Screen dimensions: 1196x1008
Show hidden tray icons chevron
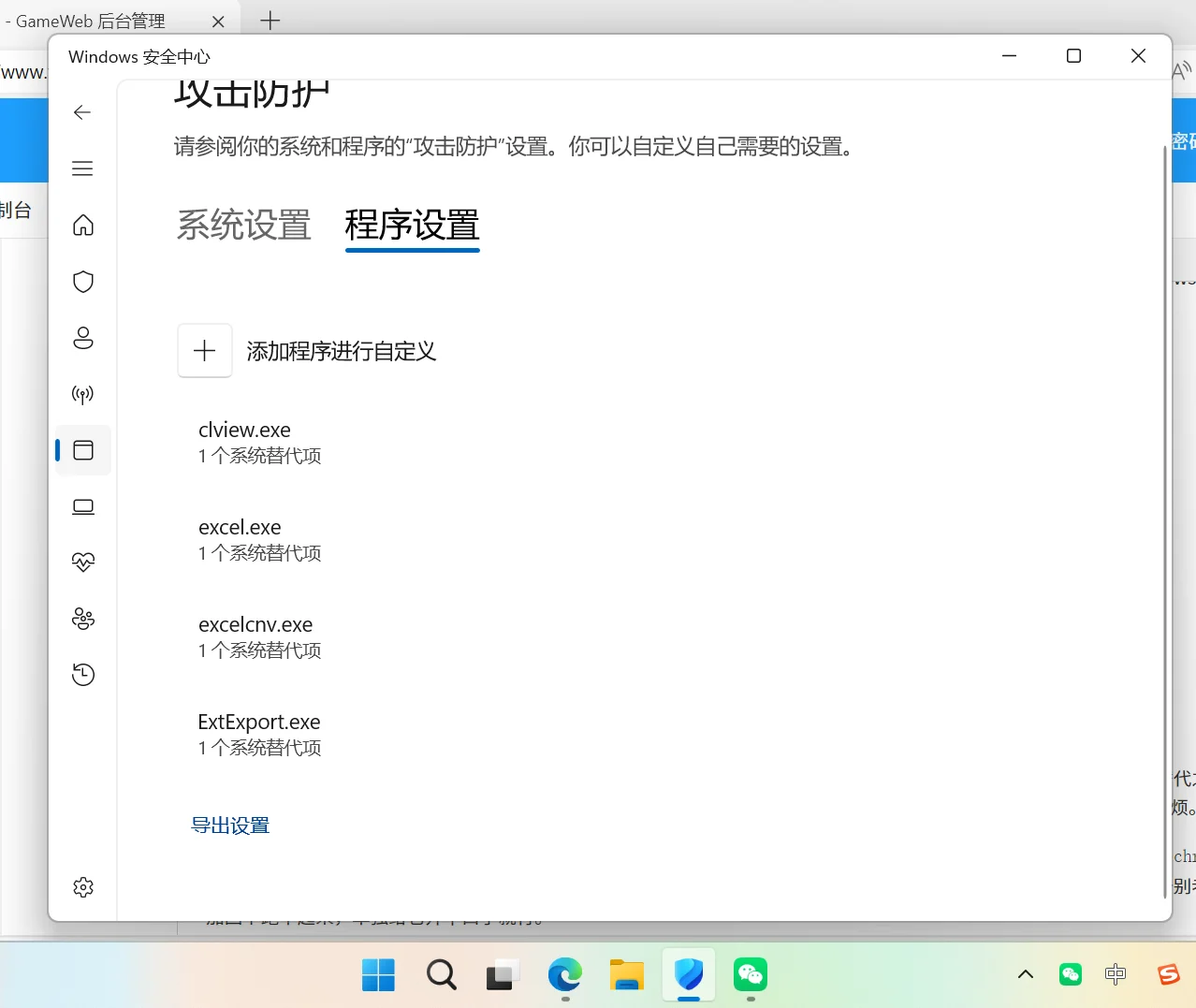1026,975
